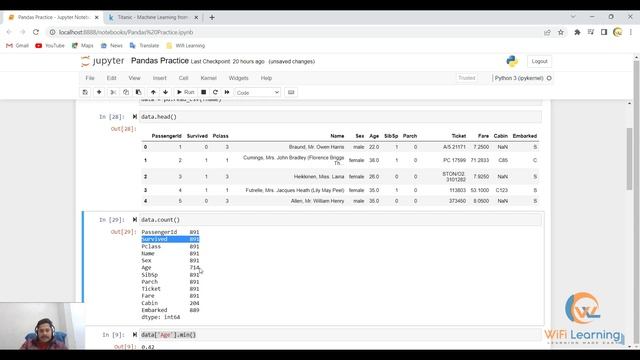Open the cell type Code dropdown
The width and height of the screenshot is (640, 360).
pyautogui.click(x=257, y=93)
